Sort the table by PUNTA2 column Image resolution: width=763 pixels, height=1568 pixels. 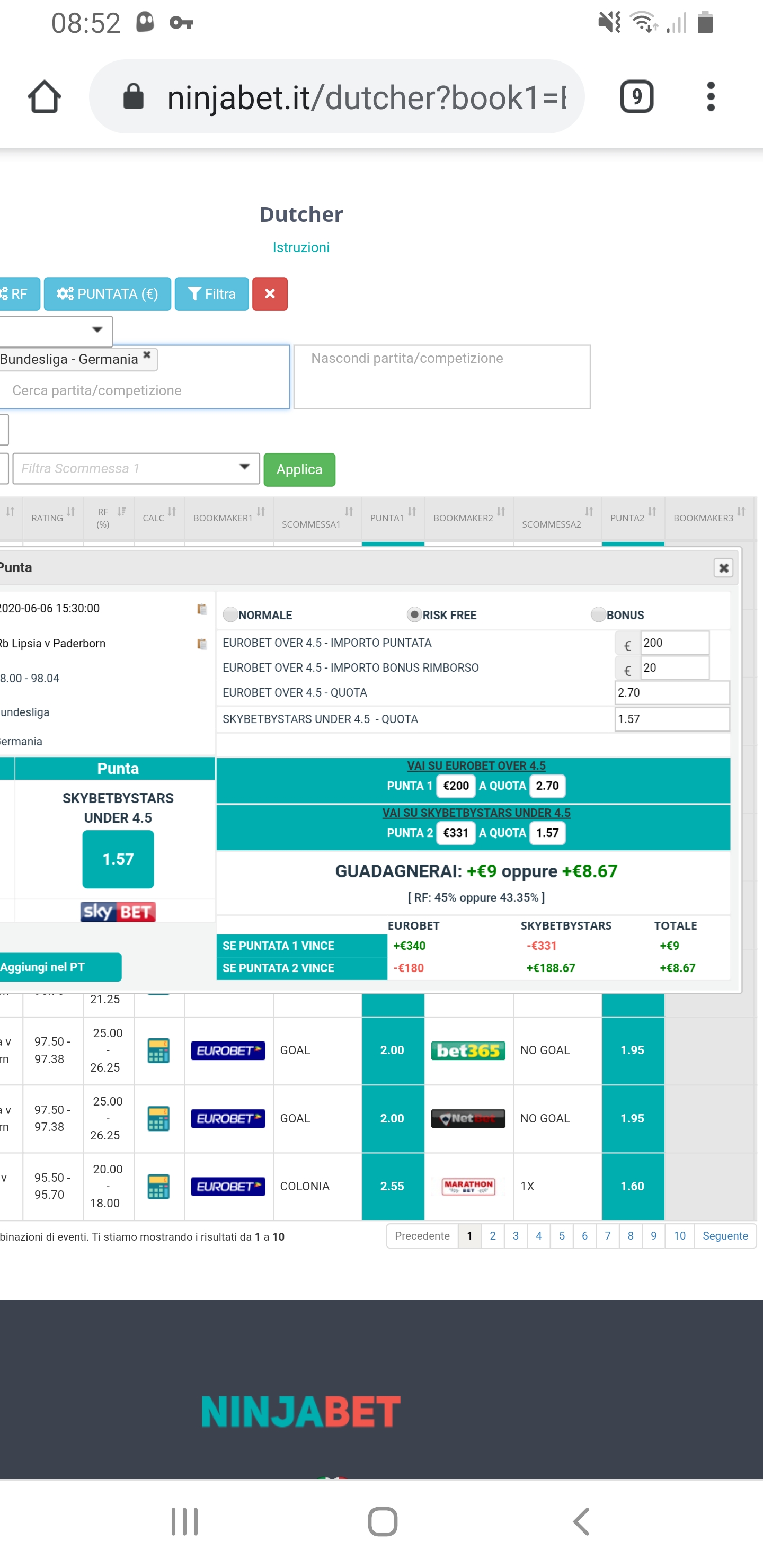tap(633, 517)
